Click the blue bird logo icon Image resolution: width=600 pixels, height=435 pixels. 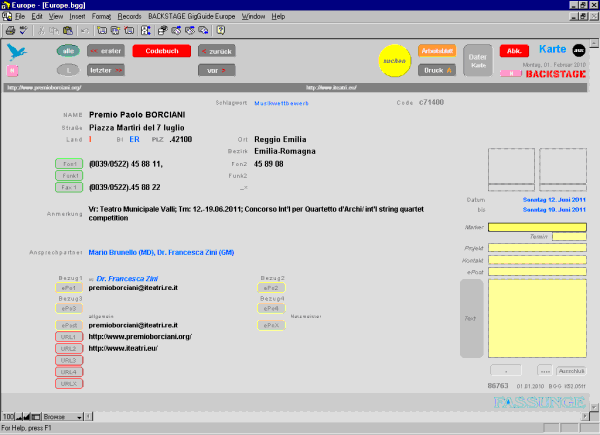coord(14,50)
